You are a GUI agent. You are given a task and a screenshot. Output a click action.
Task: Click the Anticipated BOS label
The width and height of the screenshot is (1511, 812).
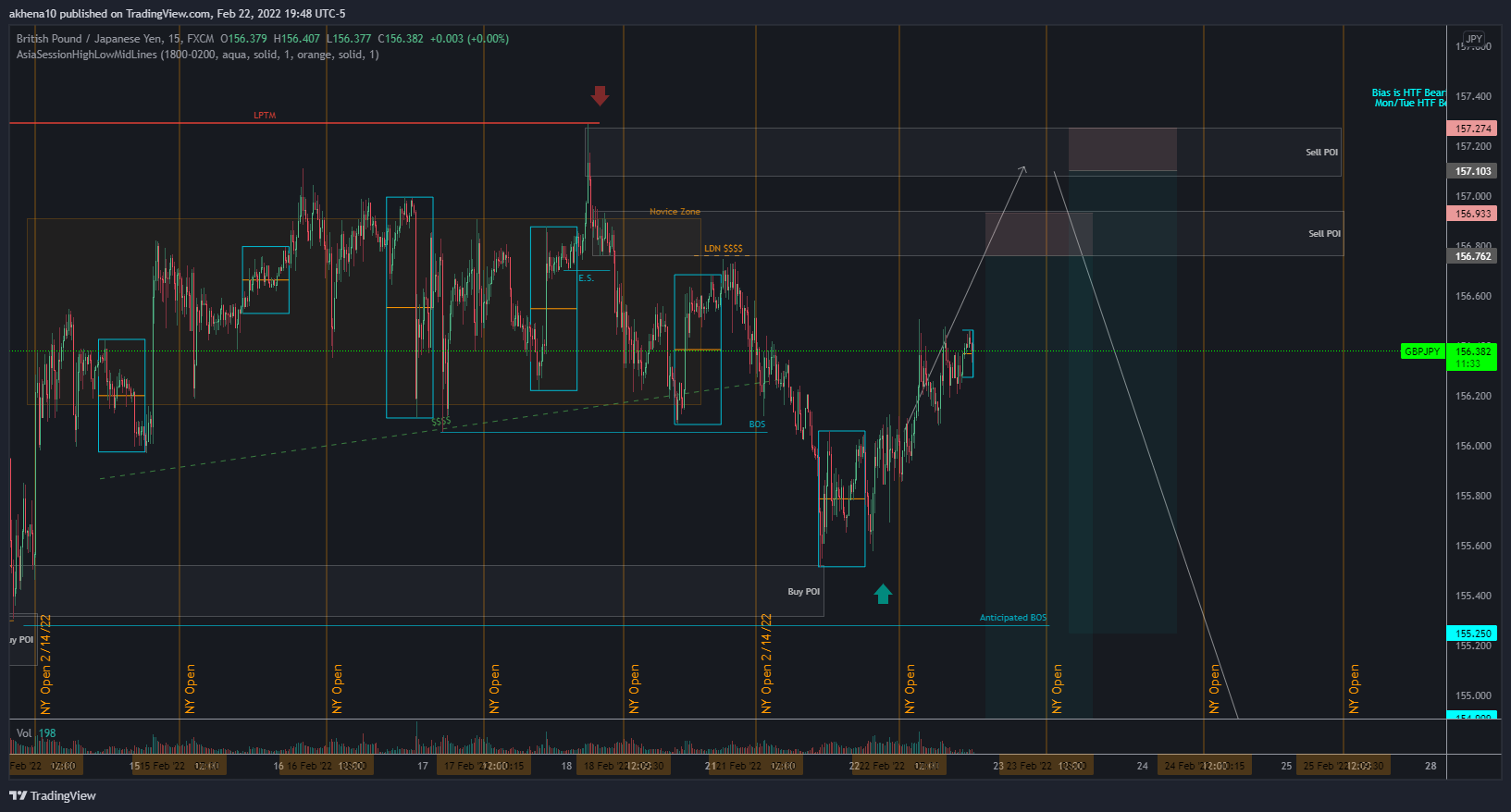pos(1013,618)
